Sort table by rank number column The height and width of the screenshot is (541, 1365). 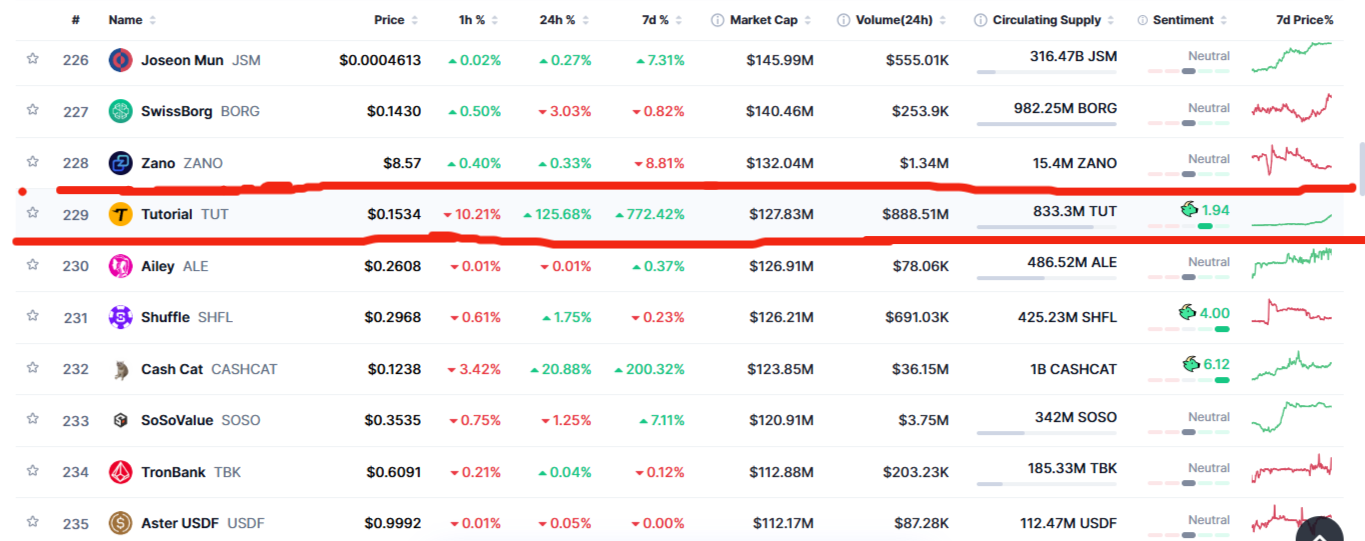[x=76, y=20]
